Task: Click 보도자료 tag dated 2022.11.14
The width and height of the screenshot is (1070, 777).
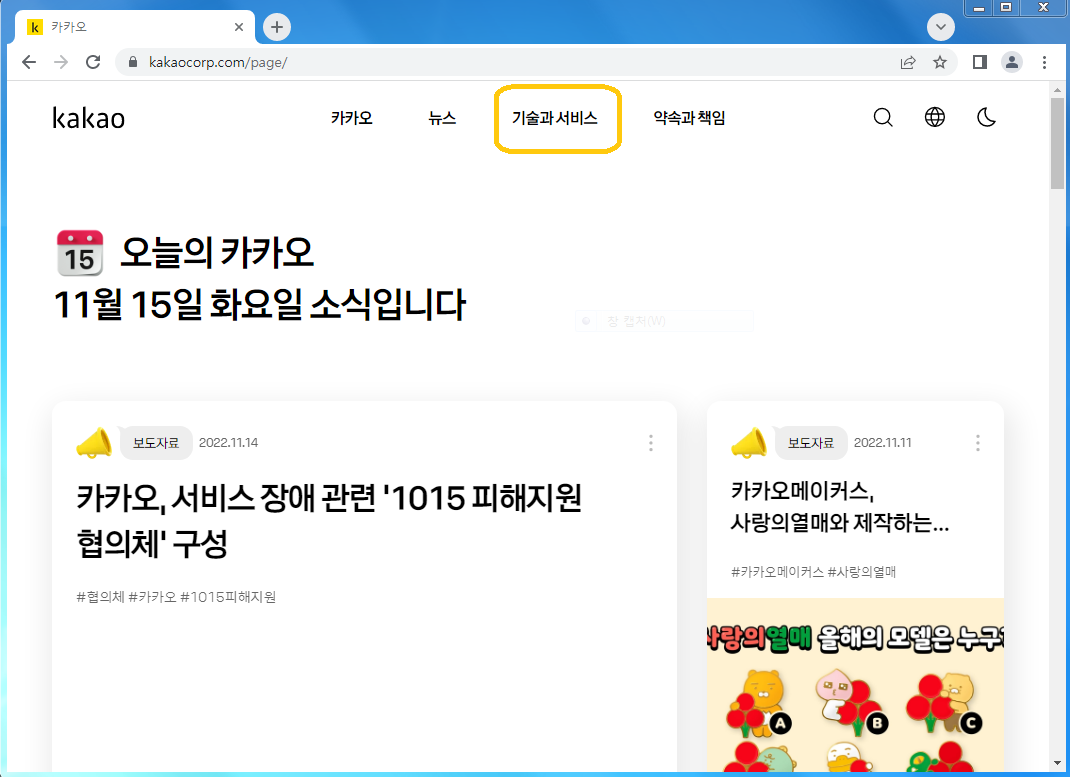Action: tap(156, 443)
